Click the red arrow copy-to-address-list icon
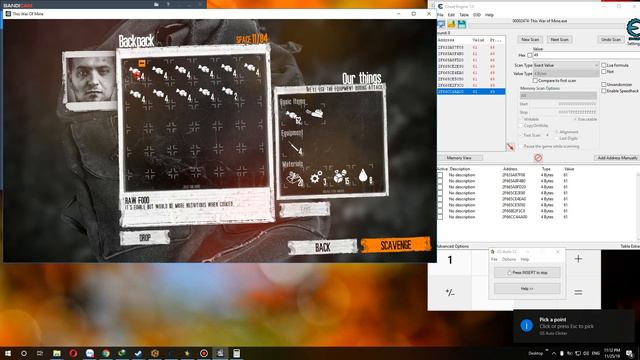 [510, 147]
